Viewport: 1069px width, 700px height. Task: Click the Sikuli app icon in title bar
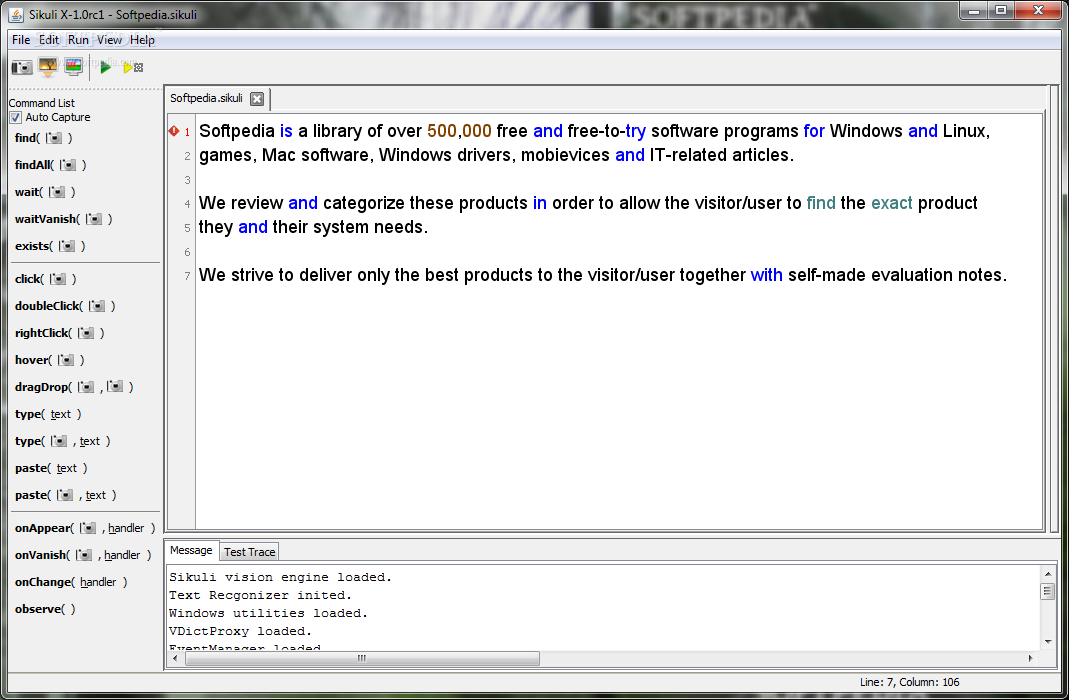coord(16,14)
